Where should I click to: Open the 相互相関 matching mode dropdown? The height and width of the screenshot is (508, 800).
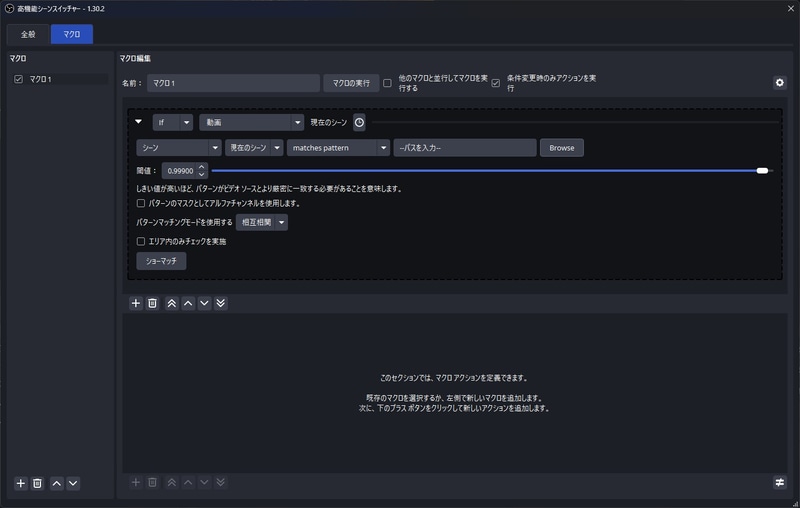[x=262, y=222]
